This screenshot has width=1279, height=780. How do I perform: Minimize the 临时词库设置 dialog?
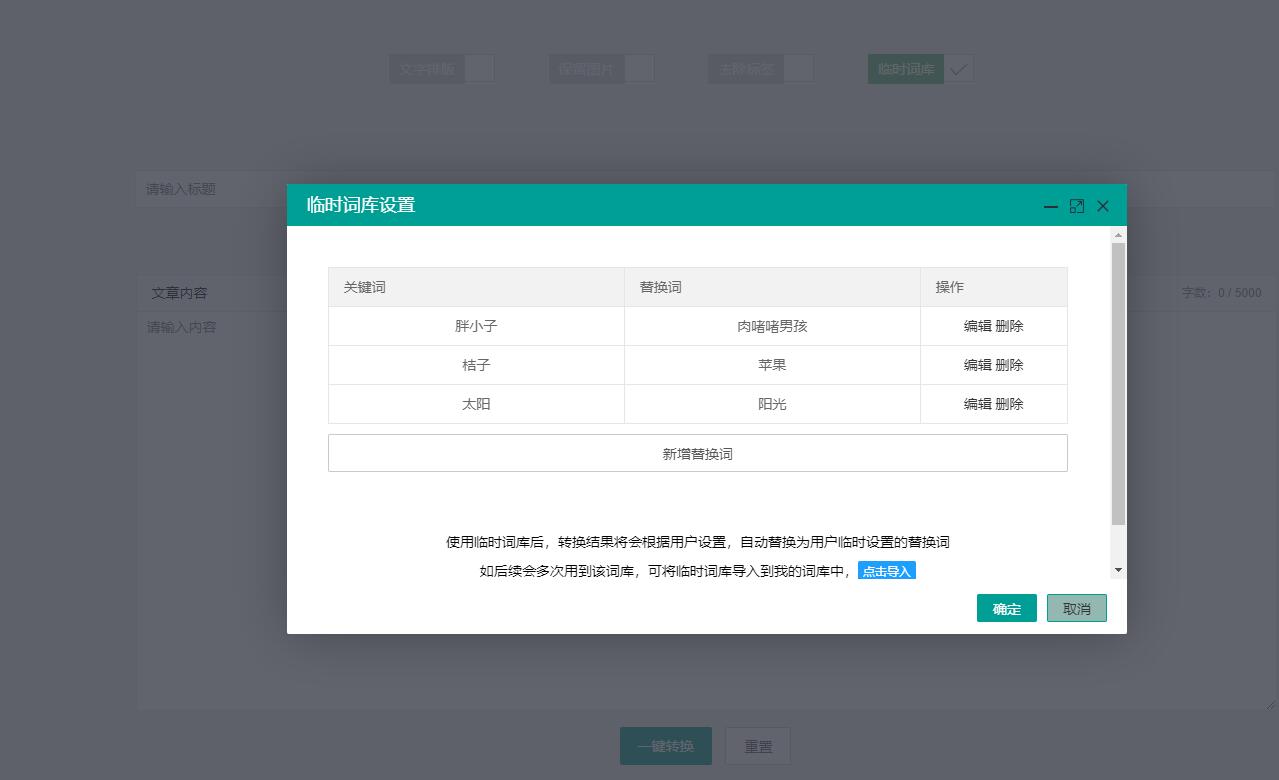click(x=1051, y=206)
